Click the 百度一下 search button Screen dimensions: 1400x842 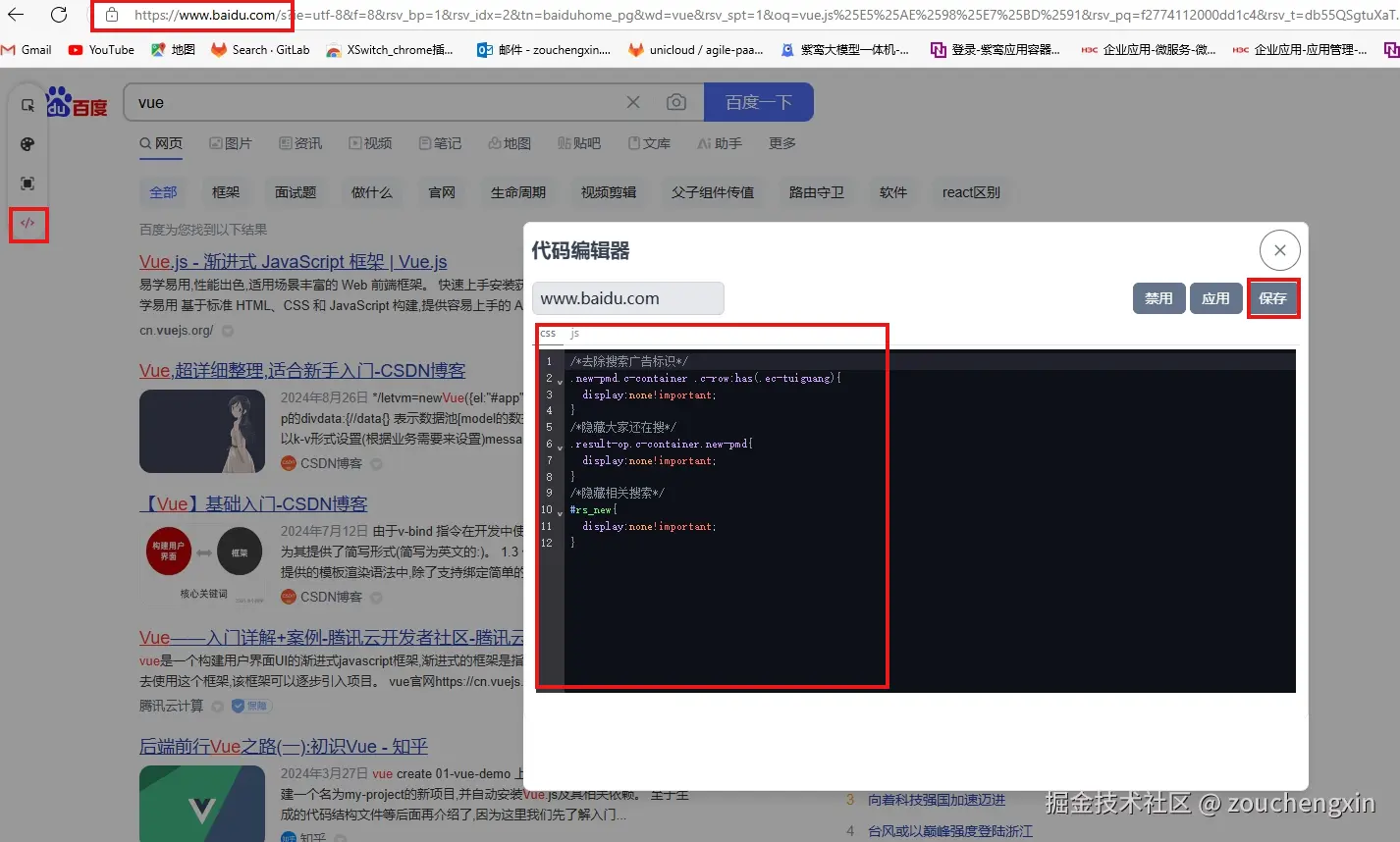[x=758, y=102]
